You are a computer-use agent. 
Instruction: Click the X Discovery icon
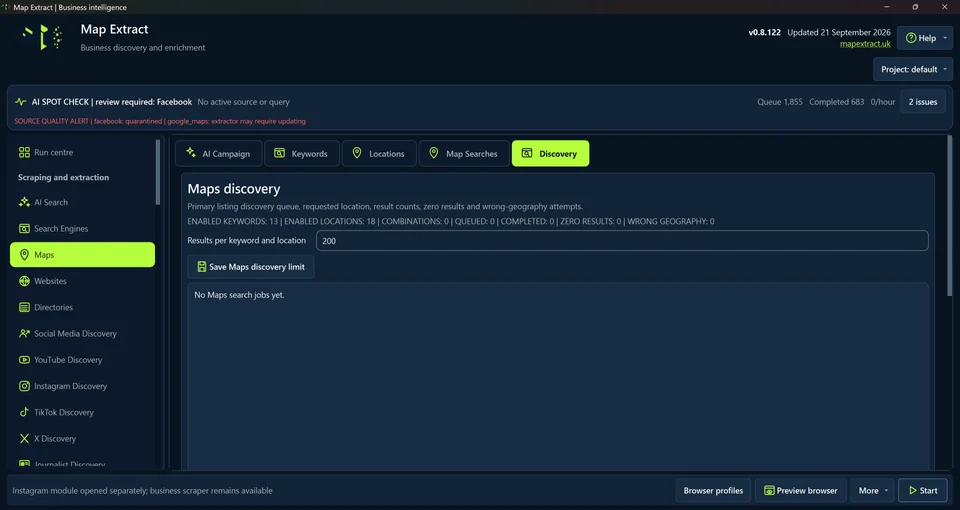coord(24,438)
